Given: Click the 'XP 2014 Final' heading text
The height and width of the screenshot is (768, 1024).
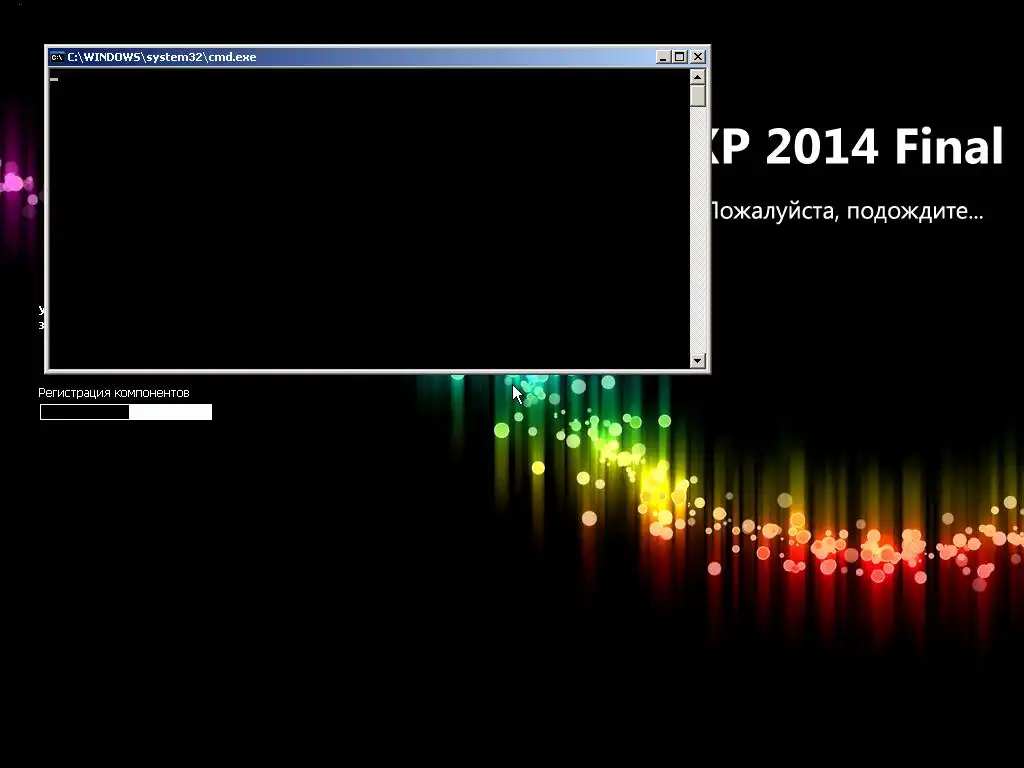Looking at the screenshot, I should (x=857, y=146).
